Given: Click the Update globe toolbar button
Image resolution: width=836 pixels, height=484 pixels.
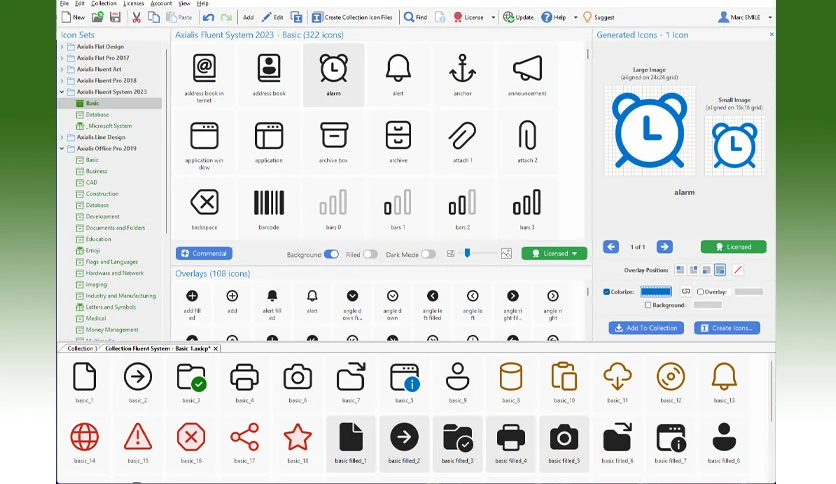Looking at the screenshot, I should click(x=518, y=17).
